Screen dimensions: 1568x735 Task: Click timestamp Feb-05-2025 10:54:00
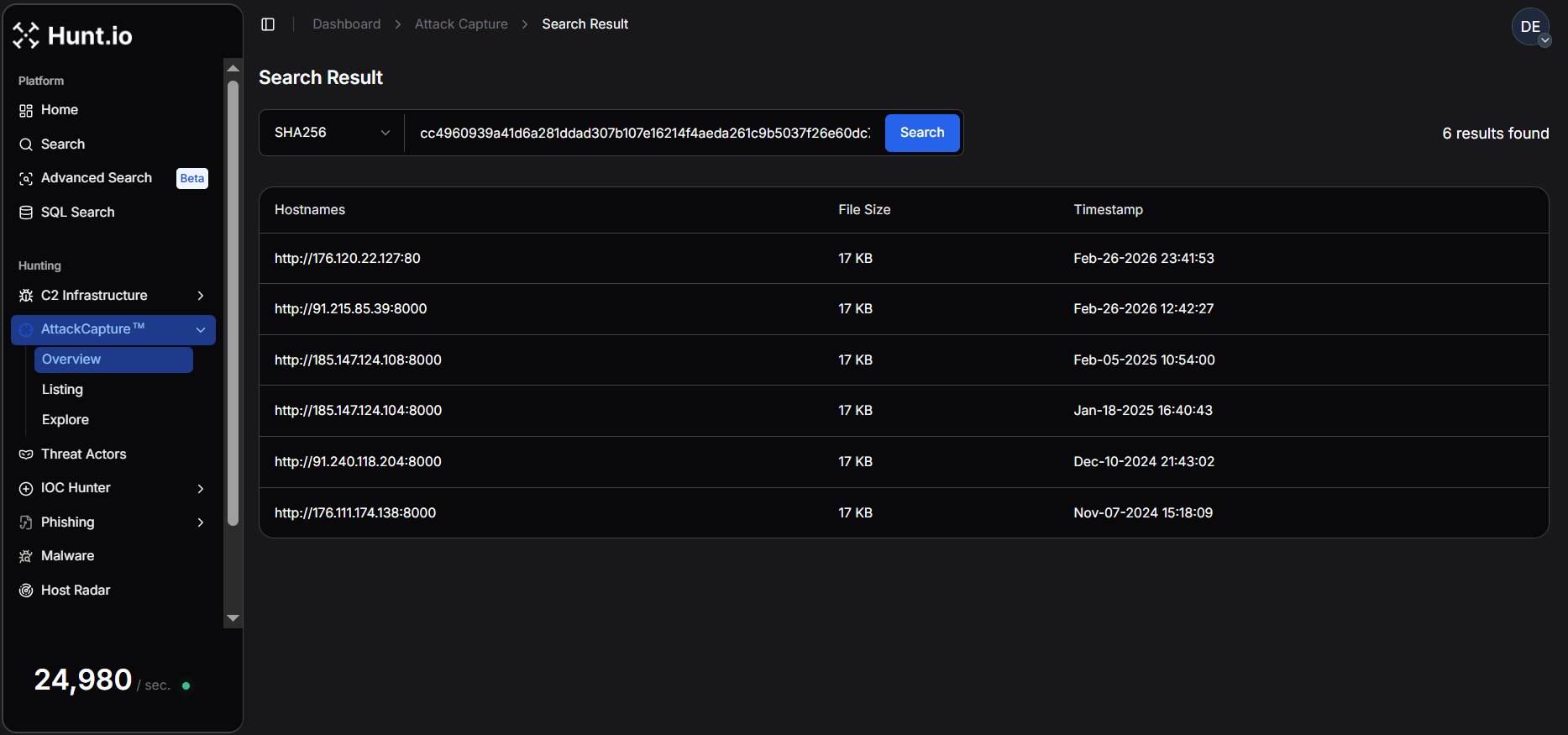click(x=1144, y=360)
